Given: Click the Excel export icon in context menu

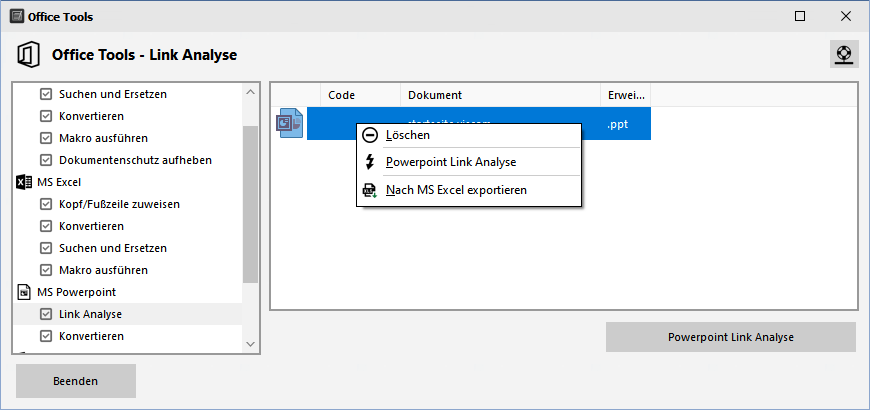Looking at the screenshot, I should 370,190.
